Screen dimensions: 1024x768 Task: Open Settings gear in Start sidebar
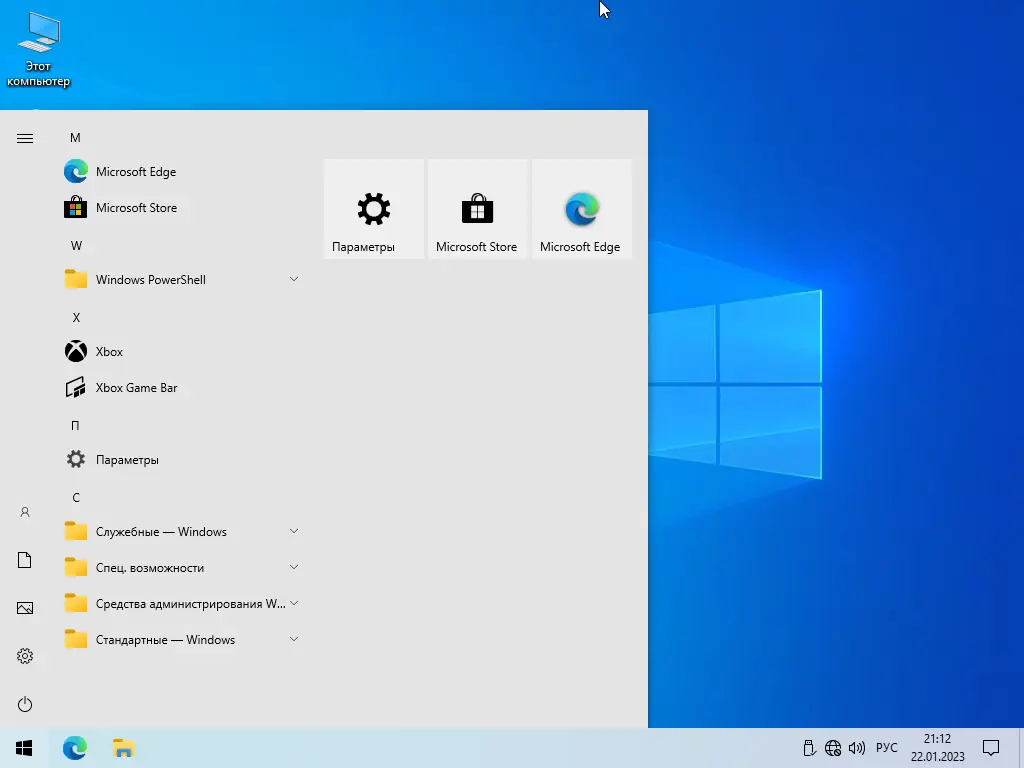[x=25, y=656]
